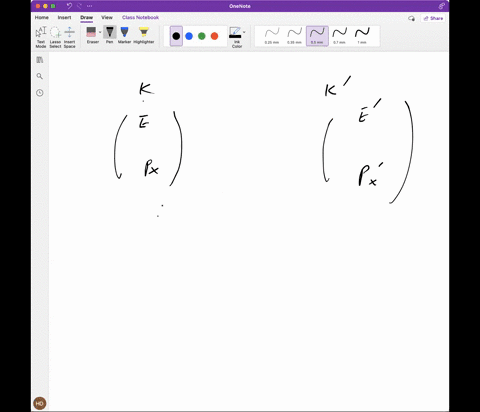Screen dimensions: 480x412
Task: Switch to the Insert tab
Action: (x=64, y=18)
